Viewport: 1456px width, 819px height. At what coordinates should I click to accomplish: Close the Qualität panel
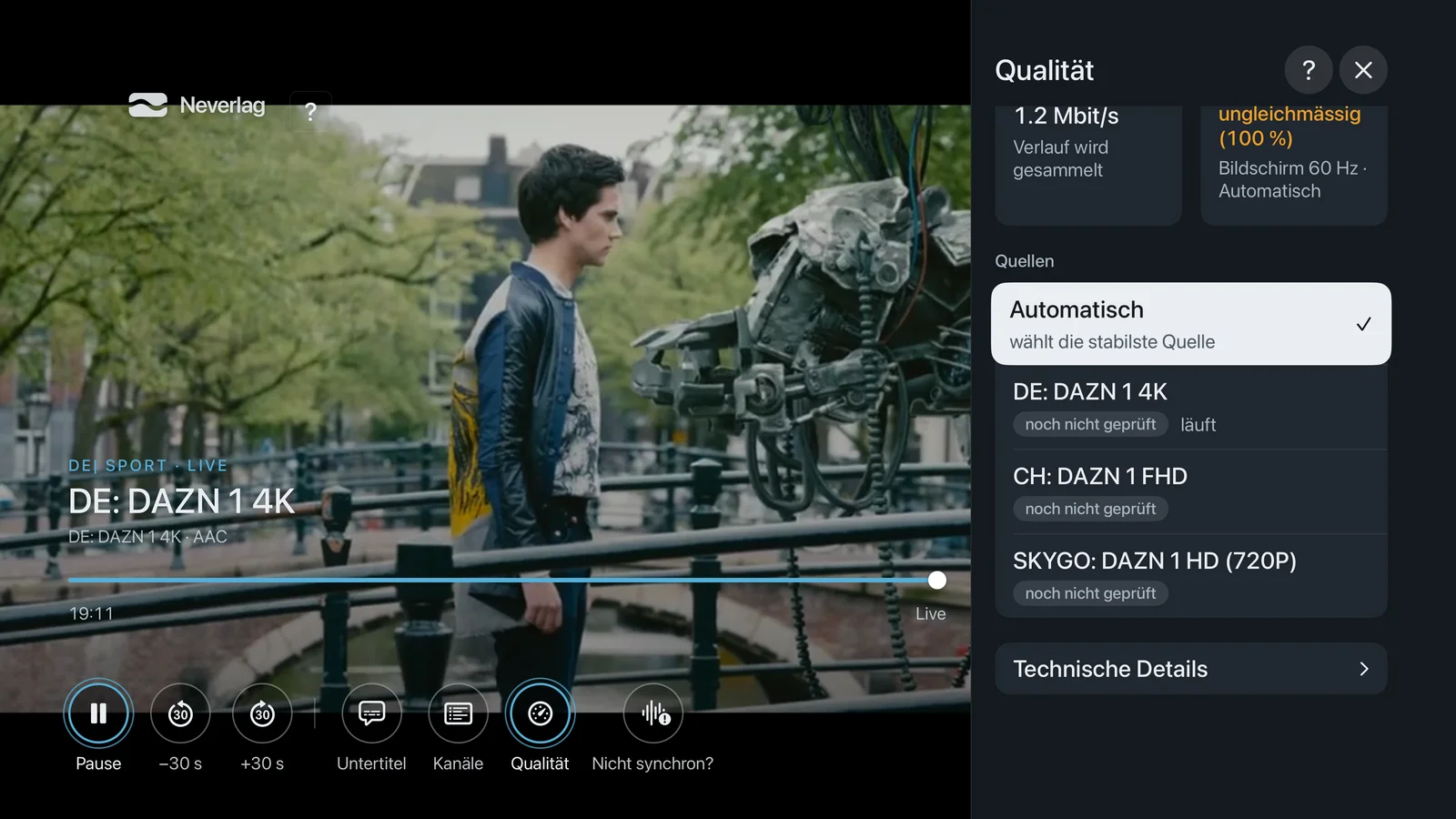[x=1363, y=70]
